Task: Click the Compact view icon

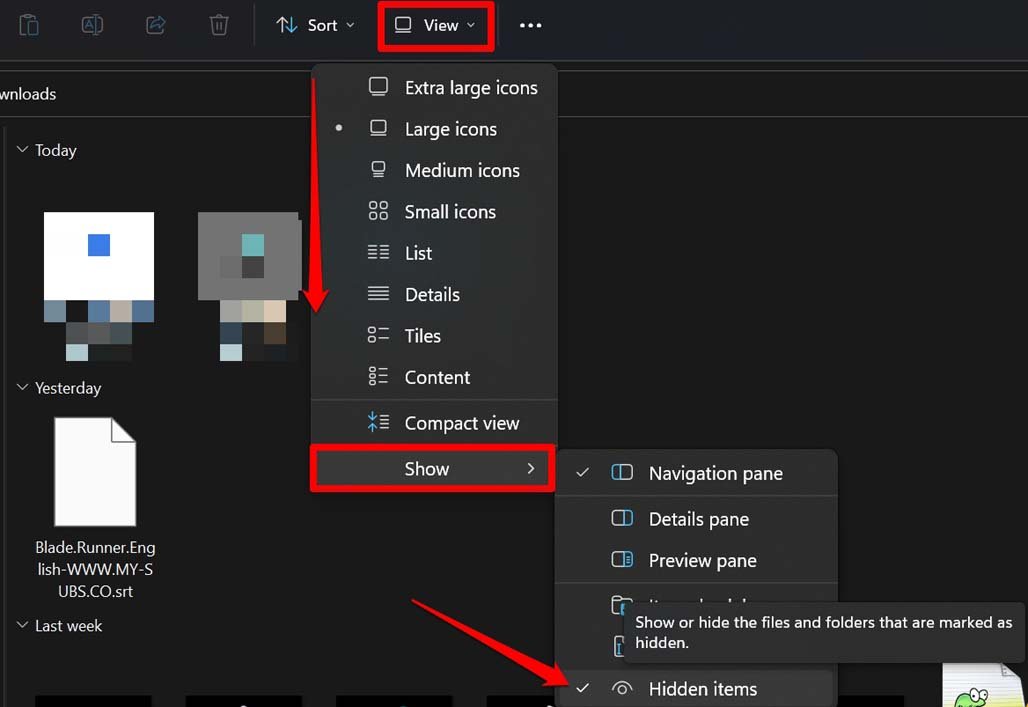Action: 379,422
